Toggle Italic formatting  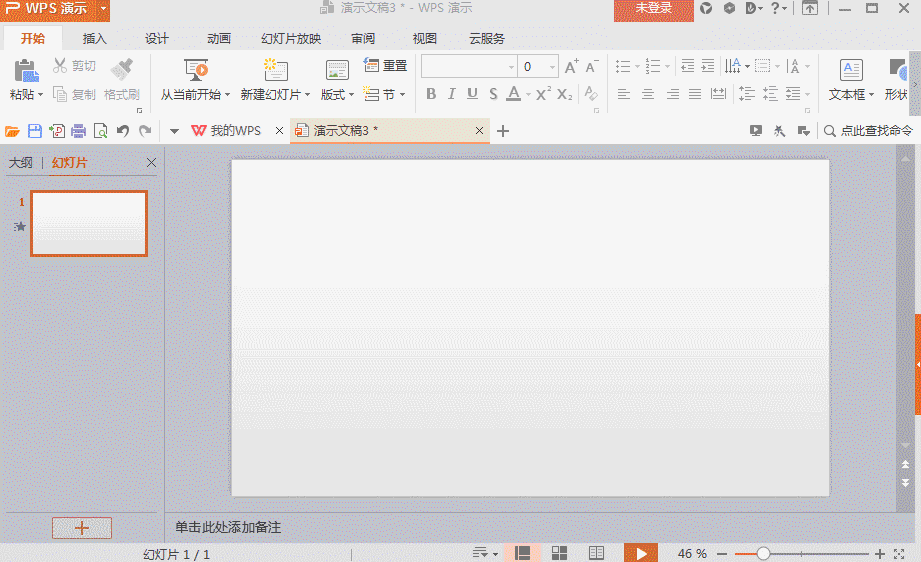point(451,94)
